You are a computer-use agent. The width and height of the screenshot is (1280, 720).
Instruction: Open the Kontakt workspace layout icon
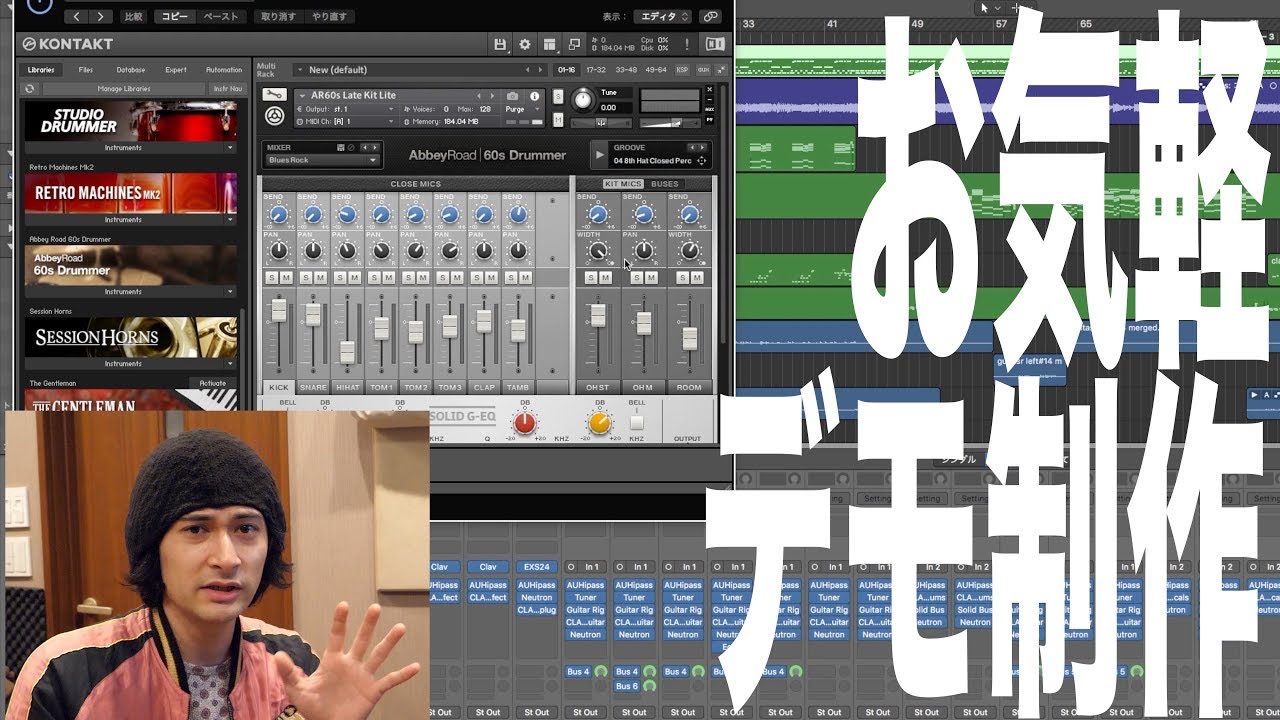(549, 44)
